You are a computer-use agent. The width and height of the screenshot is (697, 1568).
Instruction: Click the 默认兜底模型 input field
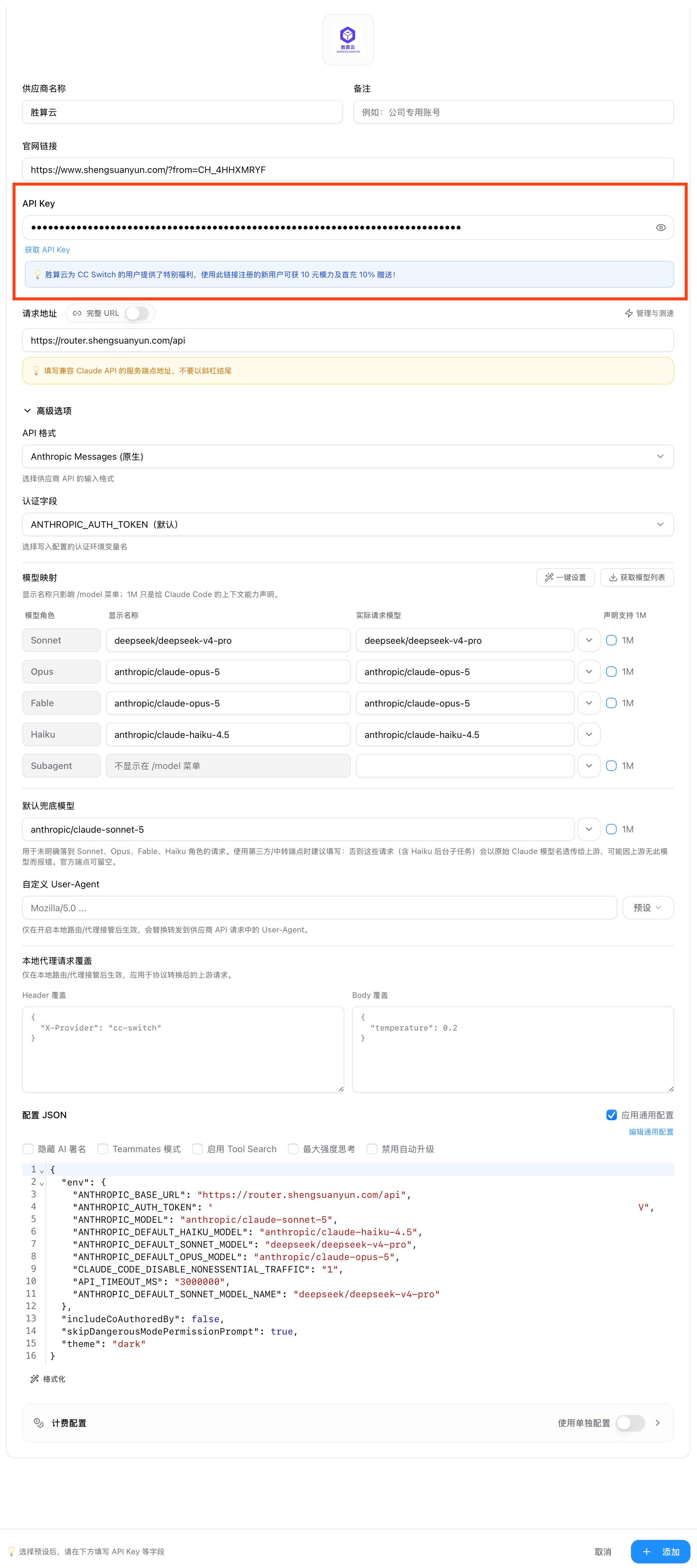tap(298, 830)
